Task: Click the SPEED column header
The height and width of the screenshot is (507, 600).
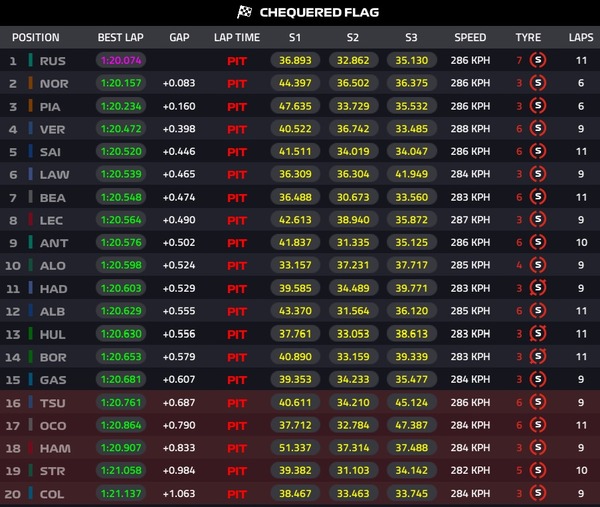Action: click(470, 37)
